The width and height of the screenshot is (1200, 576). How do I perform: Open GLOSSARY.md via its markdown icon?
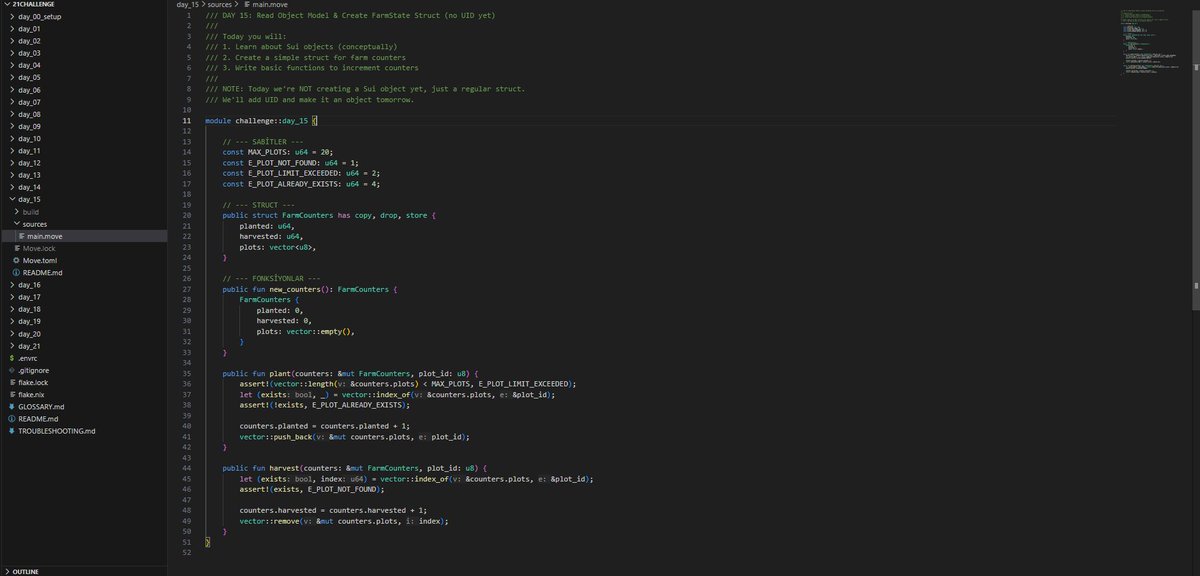point(11,407)
